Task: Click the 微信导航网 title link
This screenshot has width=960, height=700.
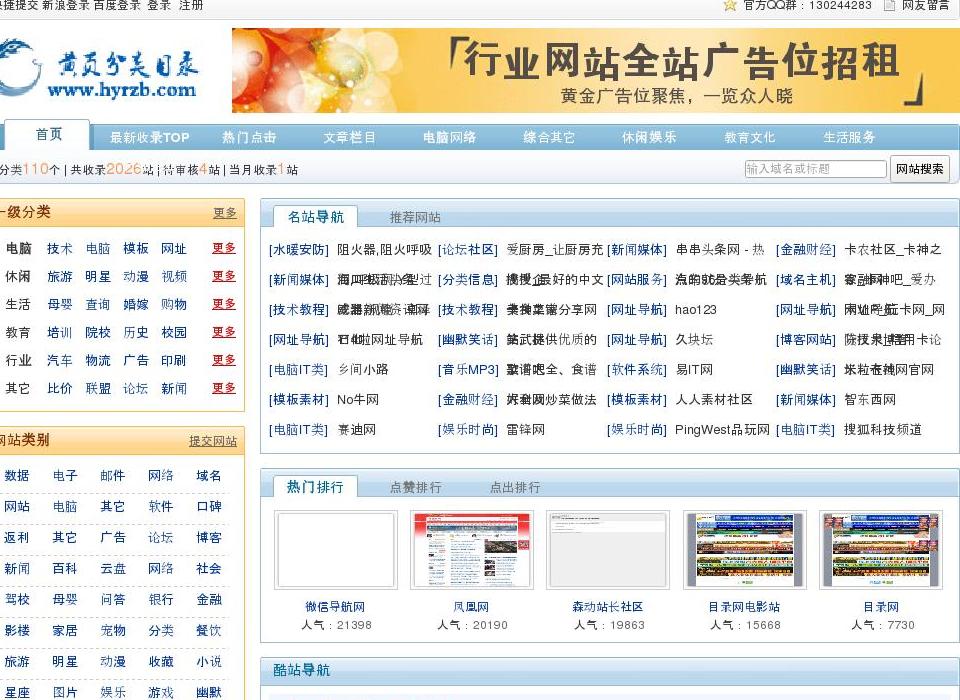Action: (x=335, y=607)
